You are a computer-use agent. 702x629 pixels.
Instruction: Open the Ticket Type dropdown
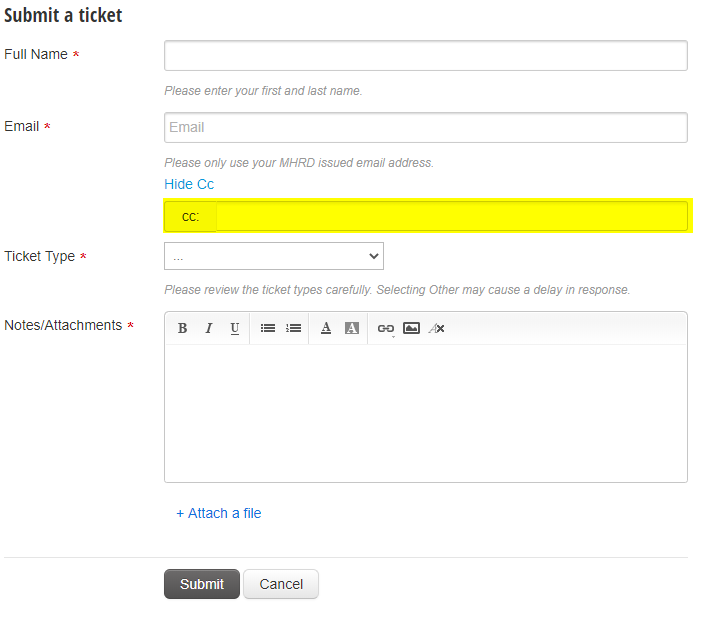[x=274, y=257]
